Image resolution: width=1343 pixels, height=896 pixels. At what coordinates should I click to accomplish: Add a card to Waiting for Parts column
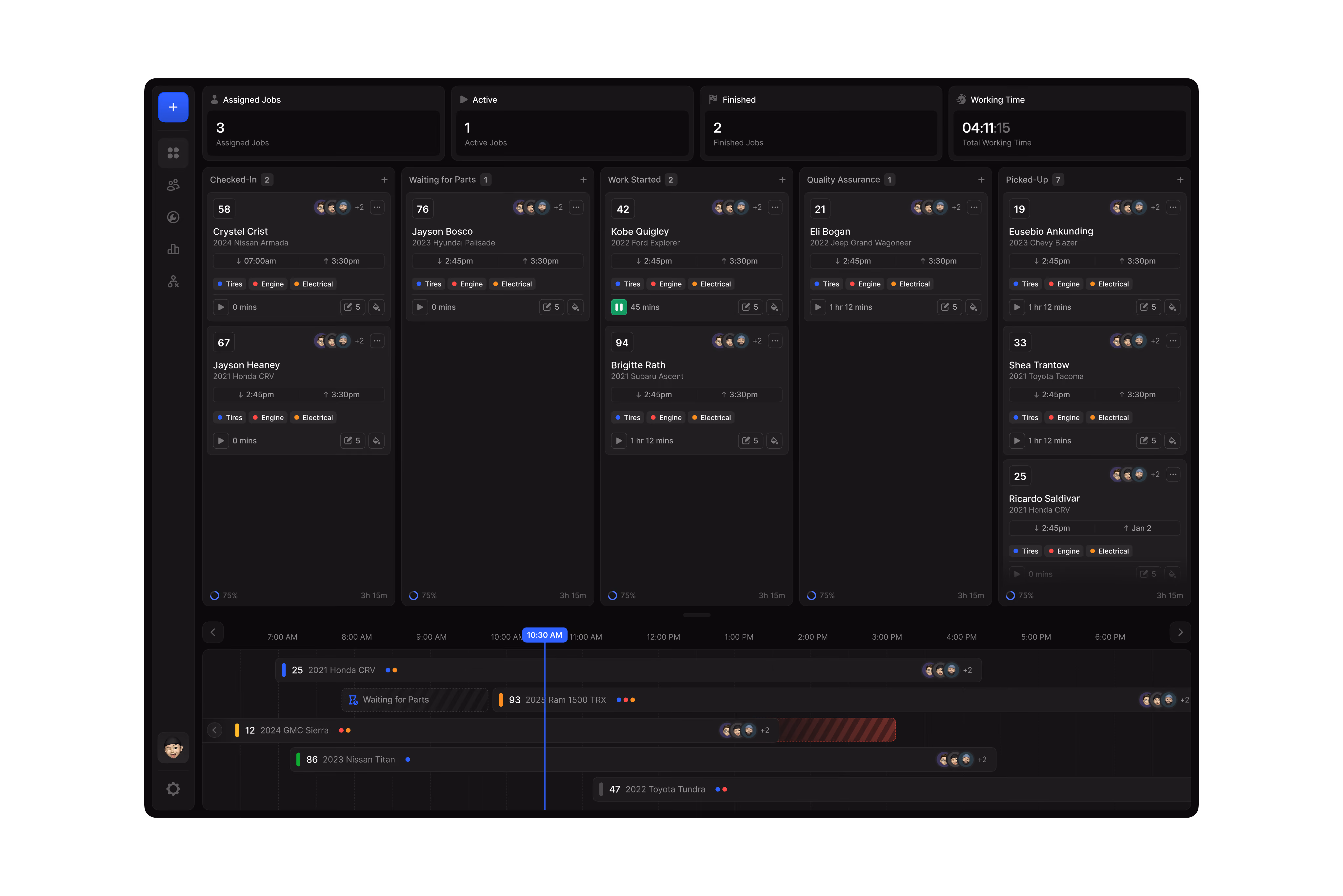click(x=583, y=179)
